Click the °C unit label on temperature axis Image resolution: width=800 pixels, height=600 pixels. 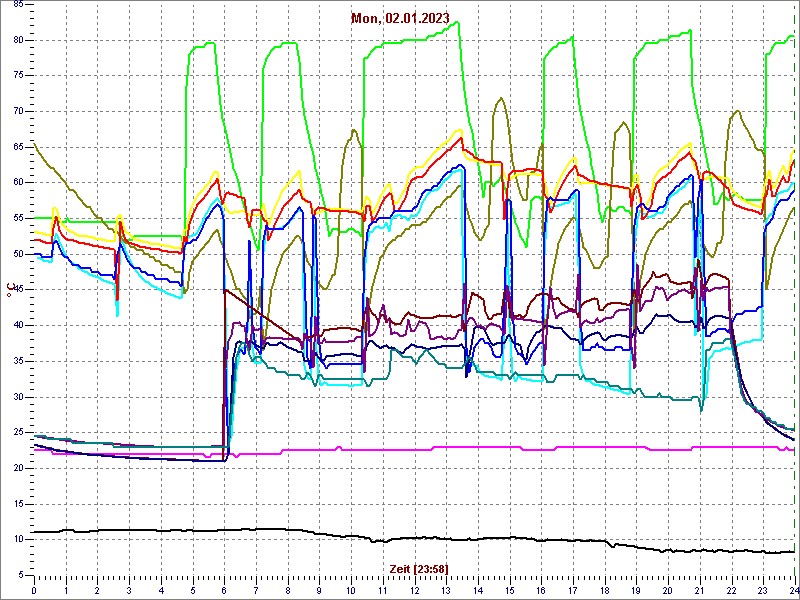(x=9, y=290)
